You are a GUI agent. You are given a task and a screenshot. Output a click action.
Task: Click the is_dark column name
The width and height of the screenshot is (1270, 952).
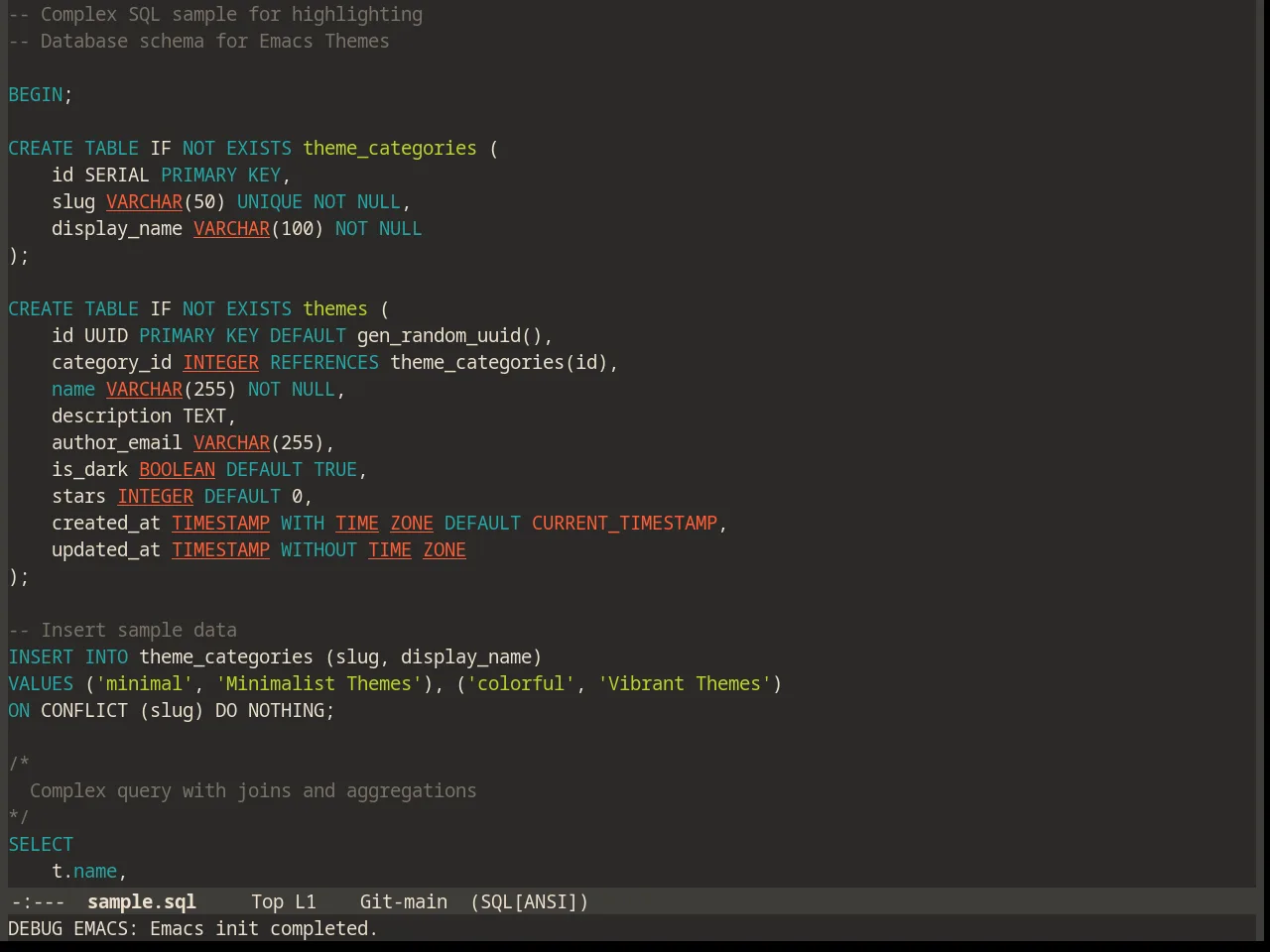90,469
